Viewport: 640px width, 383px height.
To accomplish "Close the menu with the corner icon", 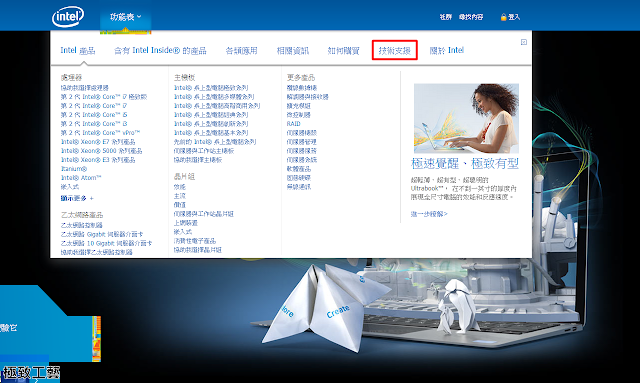I will click(524, 42).
